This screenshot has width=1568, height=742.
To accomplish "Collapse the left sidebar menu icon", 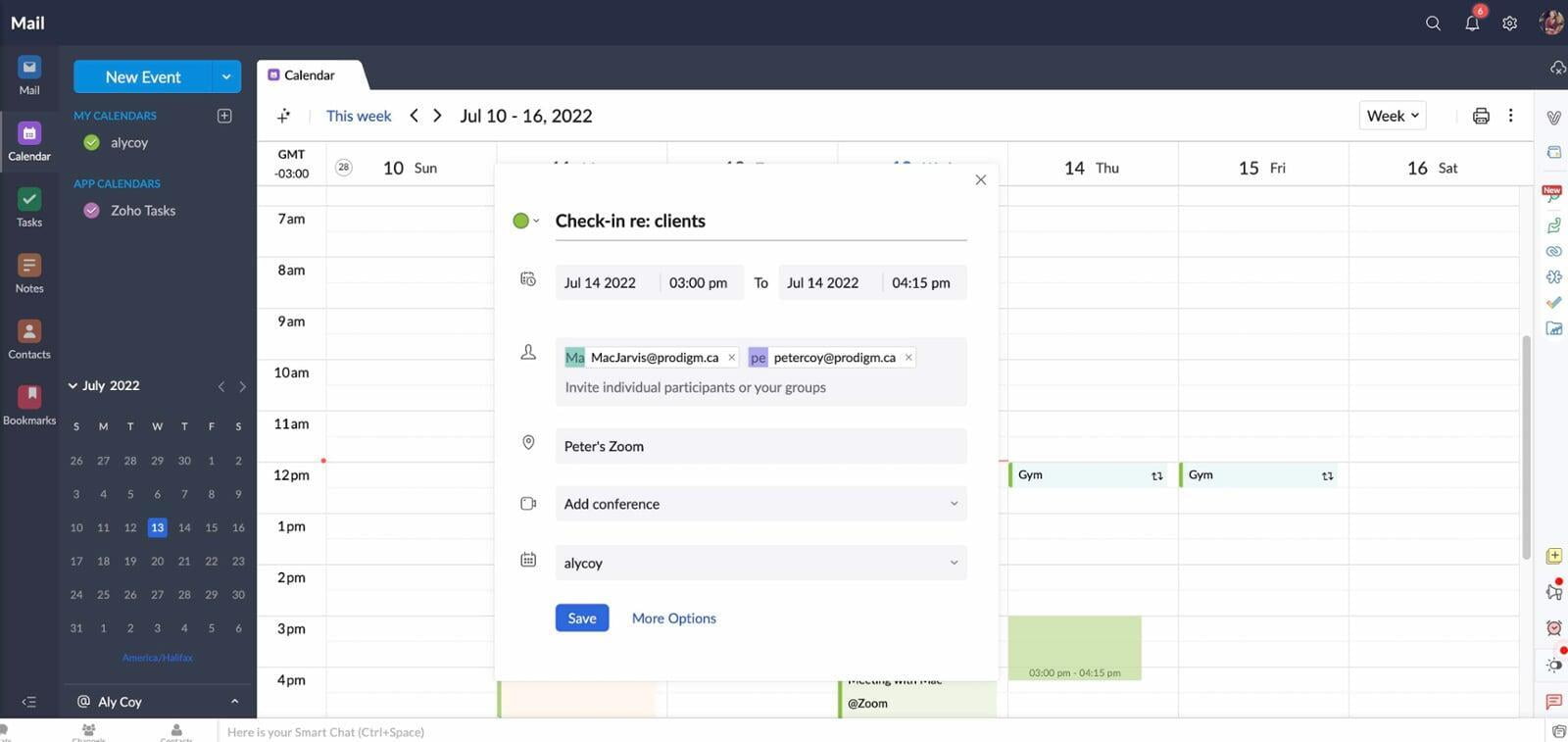I will pyautogui.click(x=28, y=702).
